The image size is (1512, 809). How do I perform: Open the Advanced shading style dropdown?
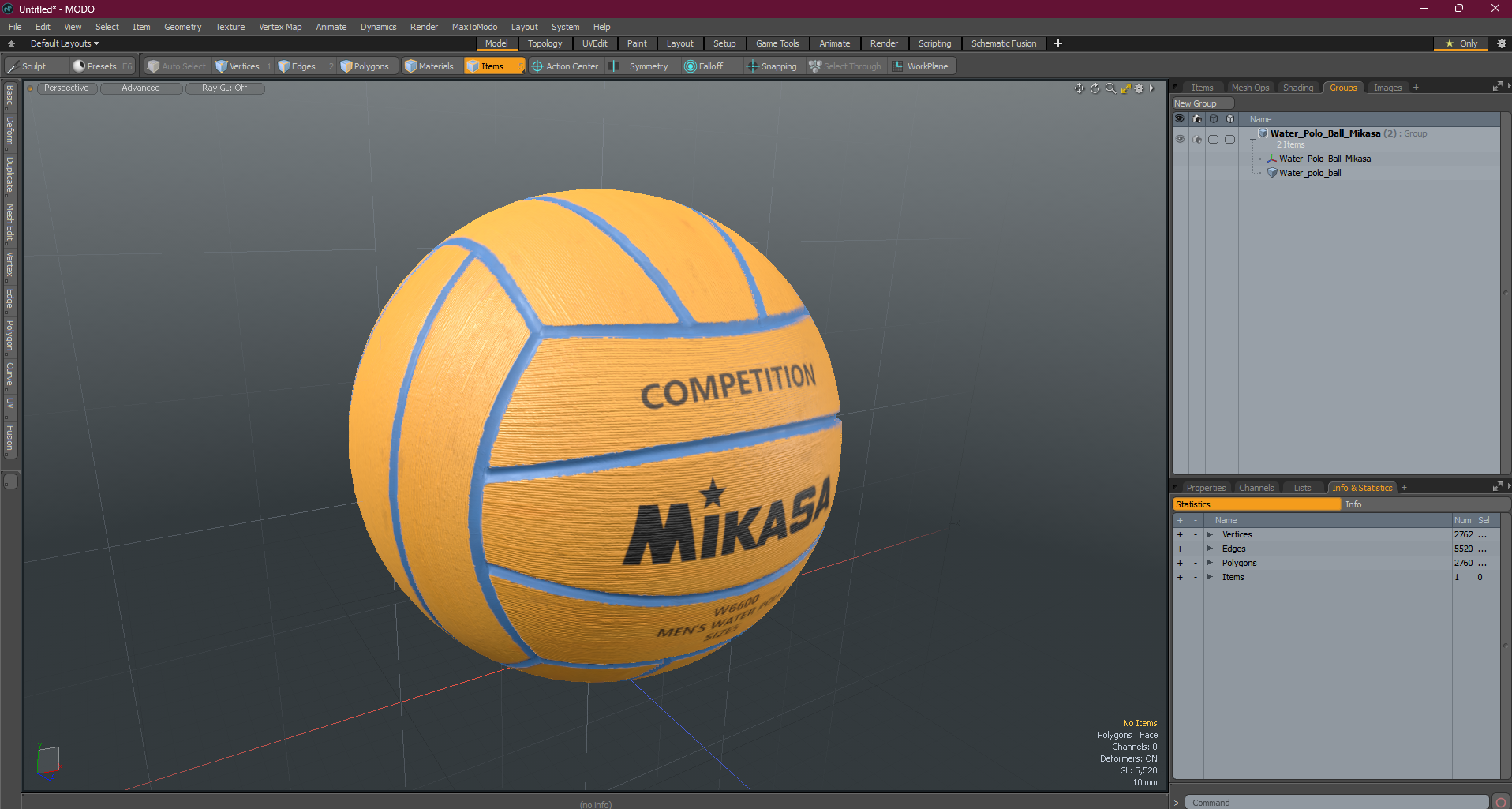point(140,88)
